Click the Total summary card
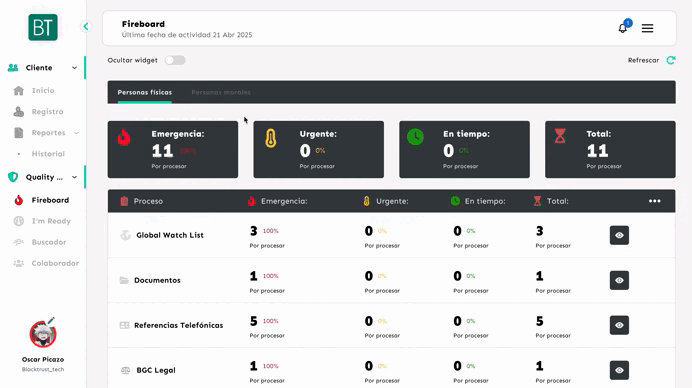Screen dimensions: 692x388 (610, 150)
